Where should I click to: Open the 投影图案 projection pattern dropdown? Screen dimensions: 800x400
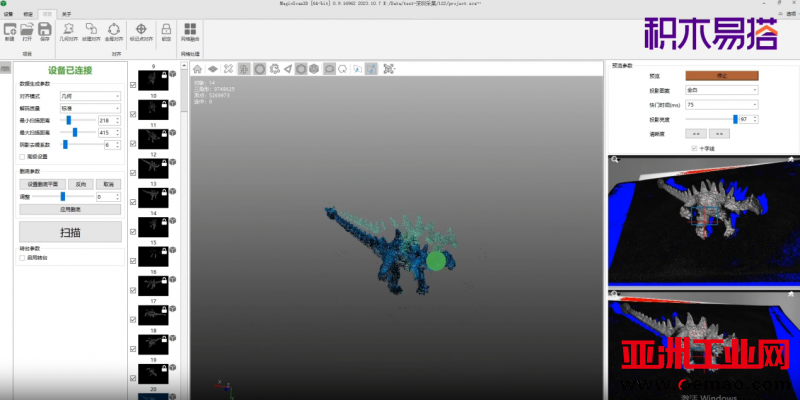click(721, 90)
